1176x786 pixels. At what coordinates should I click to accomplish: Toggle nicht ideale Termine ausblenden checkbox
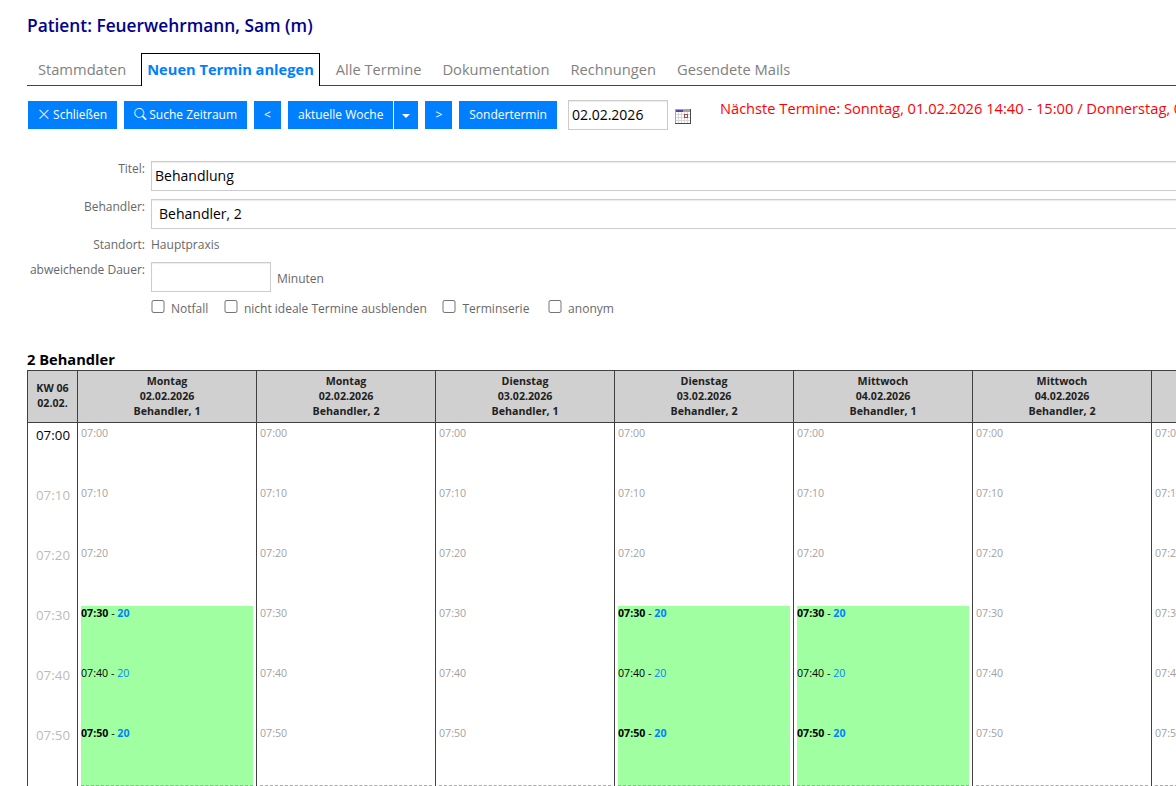pos(231,307)
